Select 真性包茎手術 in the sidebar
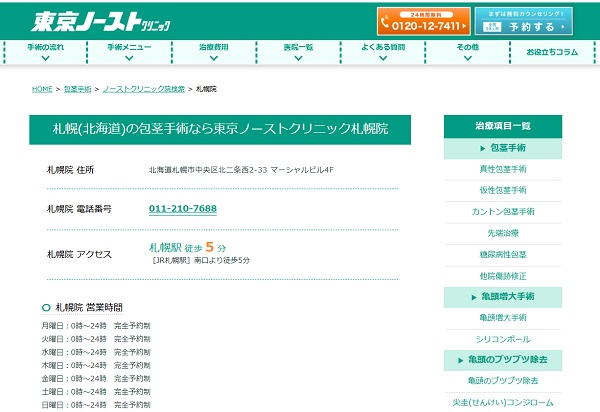 503,169
